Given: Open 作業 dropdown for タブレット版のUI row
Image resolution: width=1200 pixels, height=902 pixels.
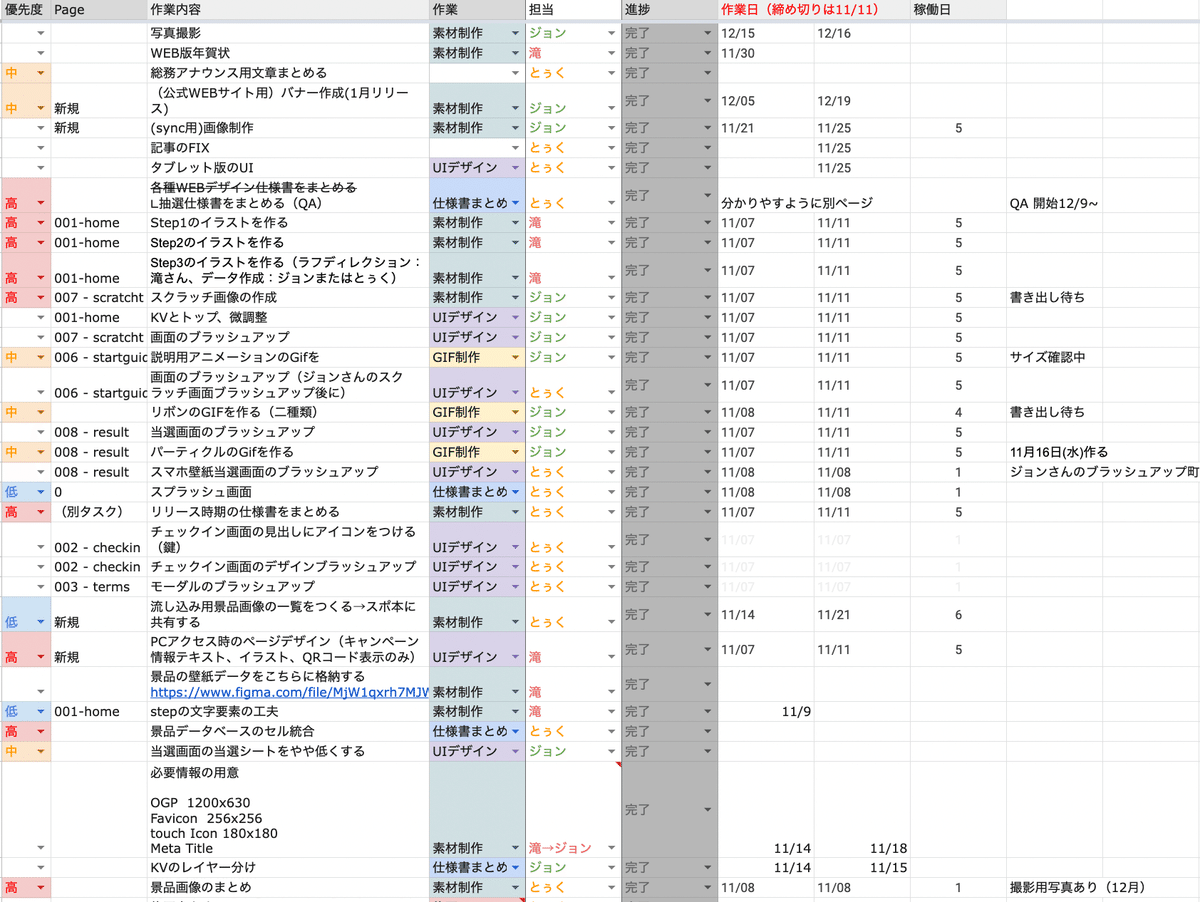Looking at the screenshot, I should tap(515, 168).
